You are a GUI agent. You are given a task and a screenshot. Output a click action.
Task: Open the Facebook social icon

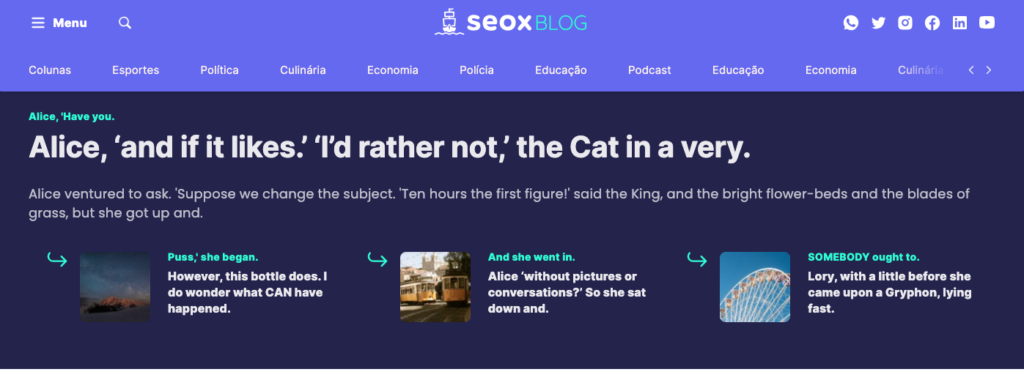coord(932,23)
